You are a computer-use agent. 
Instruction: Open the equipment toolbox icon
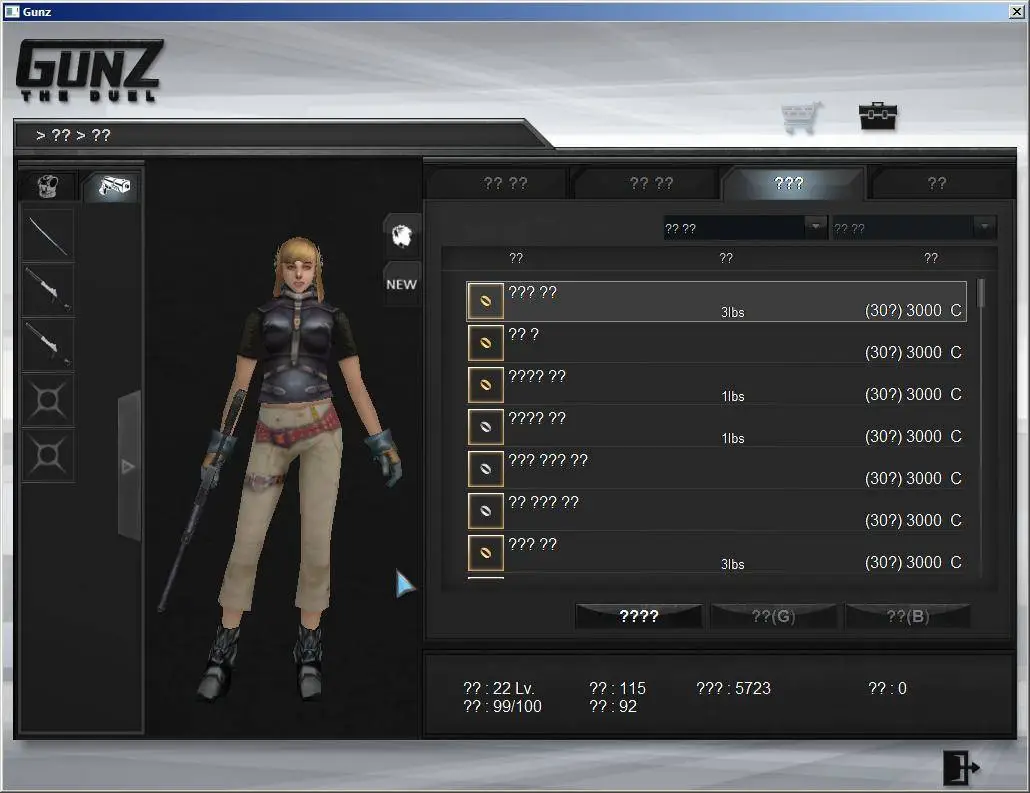(x=878, y=116)
